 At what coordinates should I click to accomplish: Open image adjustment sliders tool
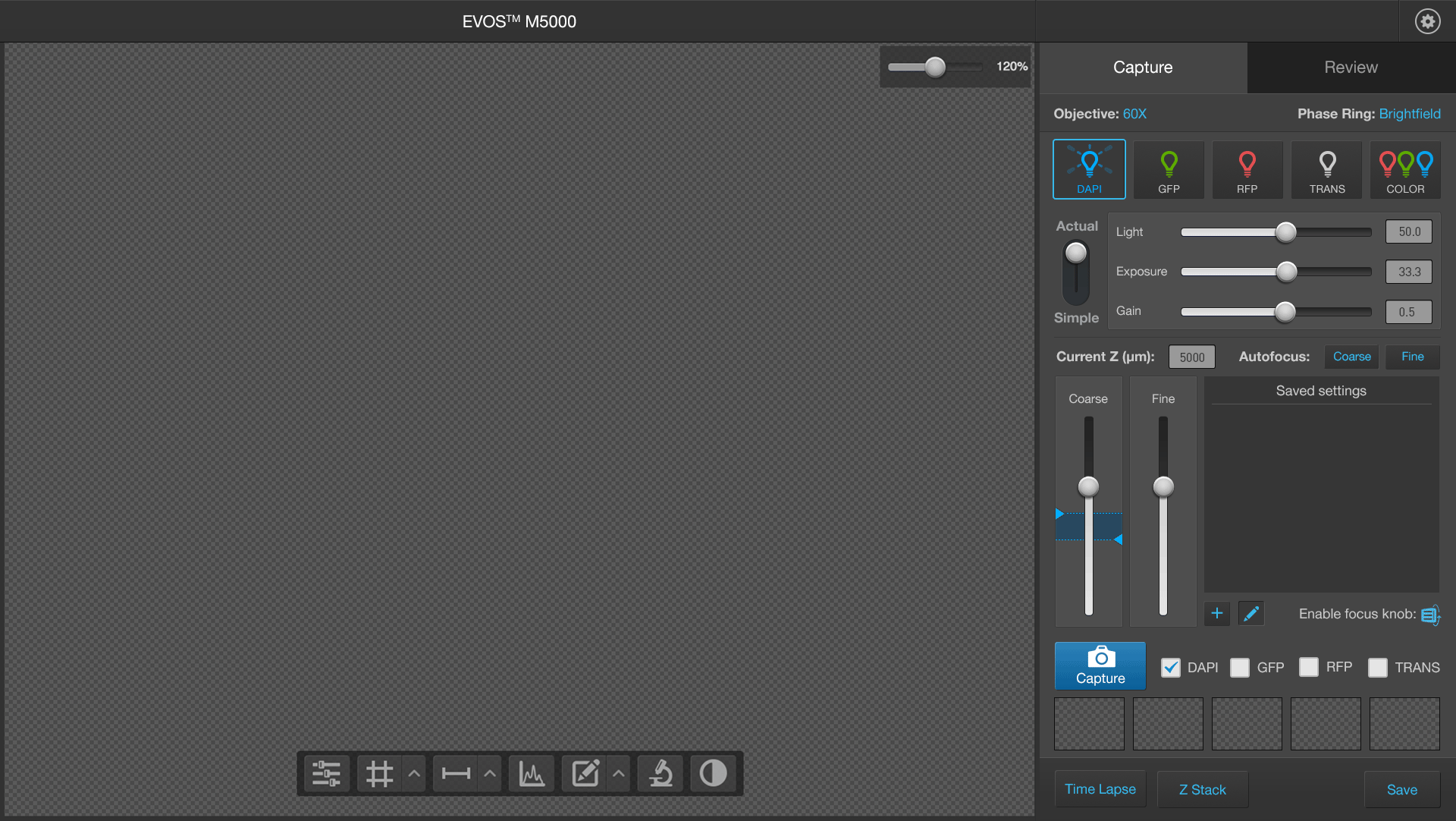coord(326,774)
